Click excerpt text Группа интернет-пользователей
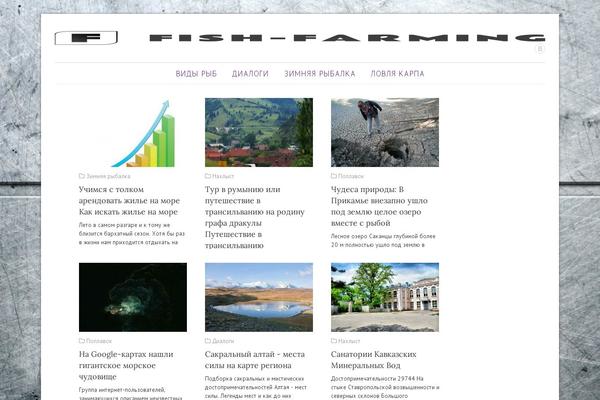The image size is (600, 400). 130,393
